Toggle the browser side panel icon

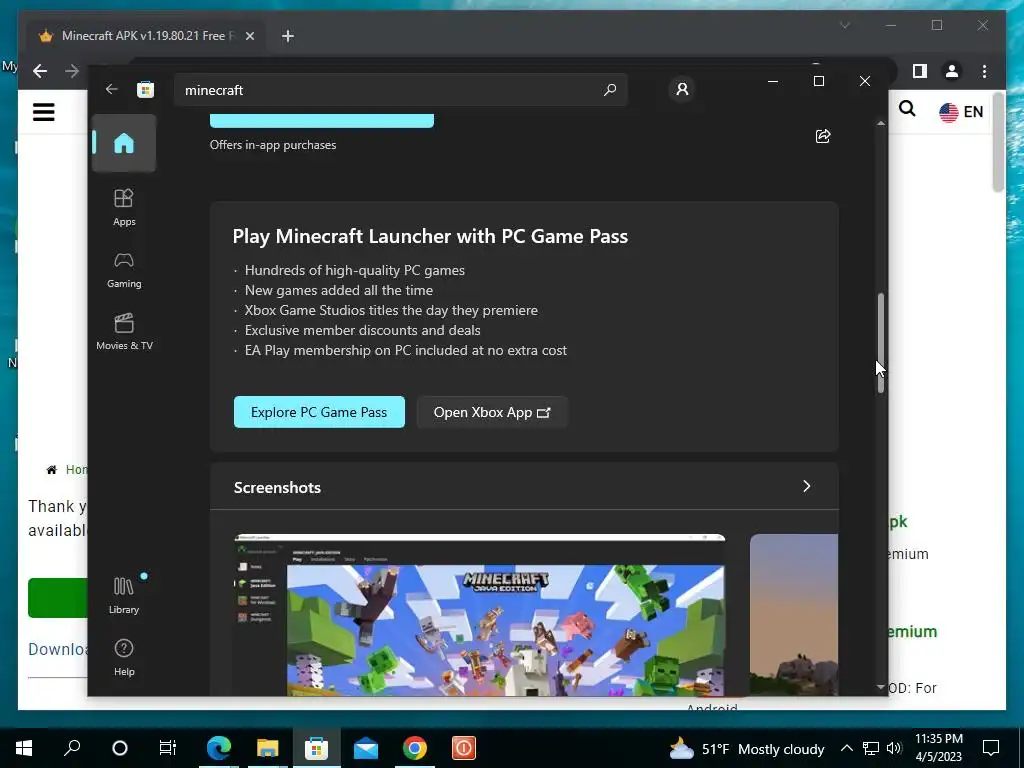(920, 71)
